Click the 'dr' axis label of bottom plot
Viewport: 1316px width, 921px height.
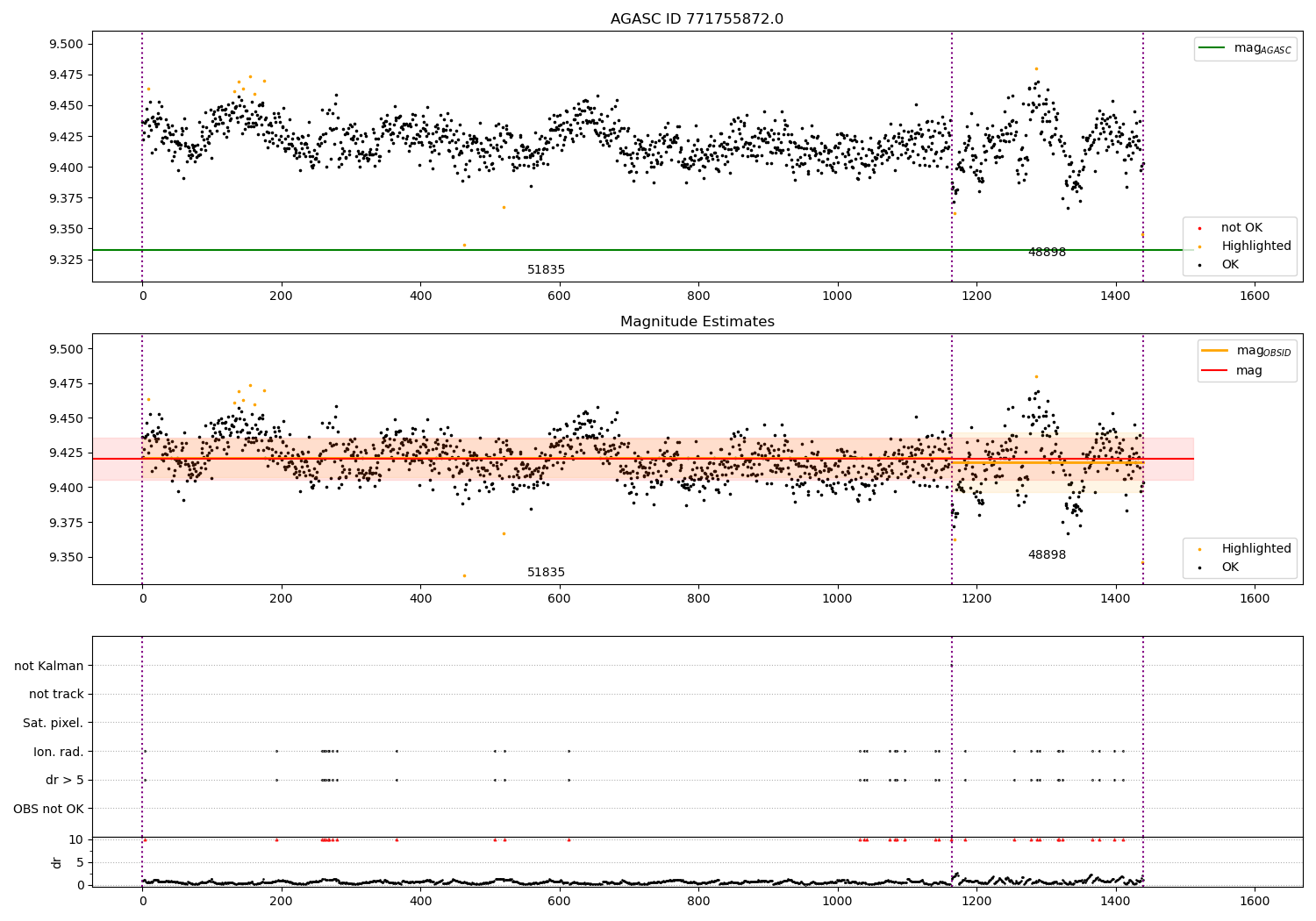57,862
